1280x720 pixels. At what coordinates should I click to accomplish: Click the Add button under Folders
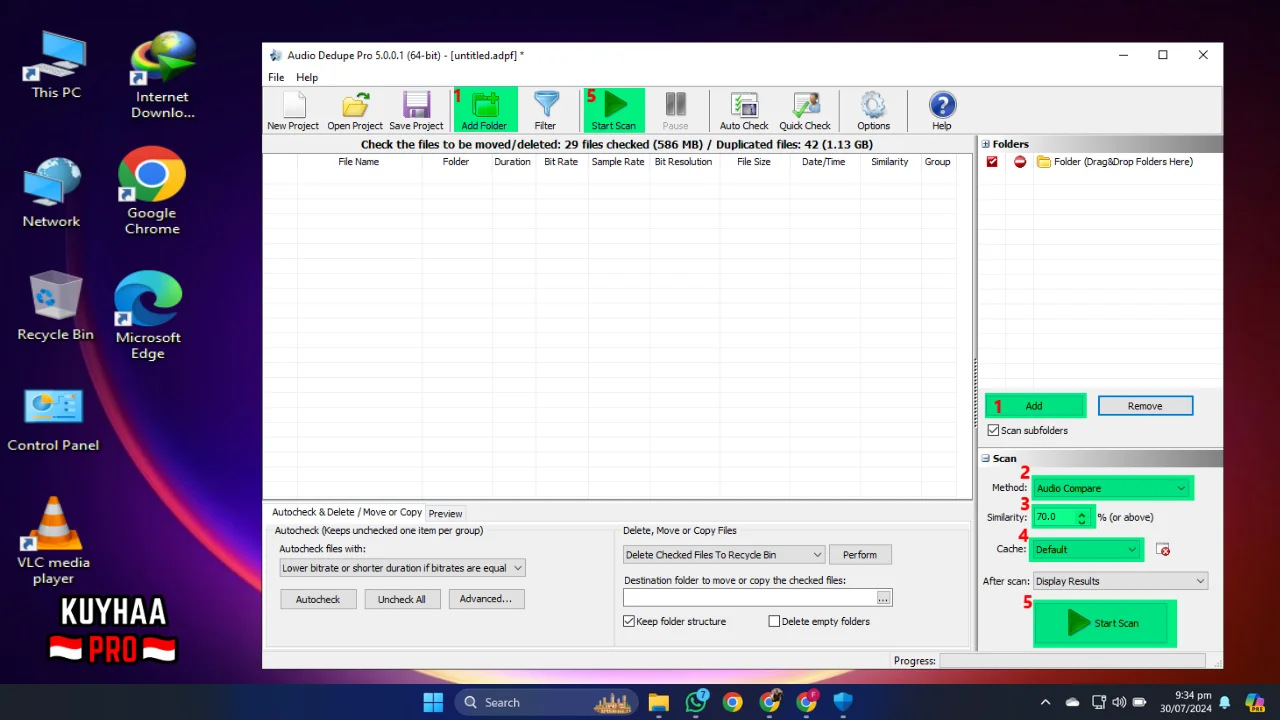point(1034,406)
